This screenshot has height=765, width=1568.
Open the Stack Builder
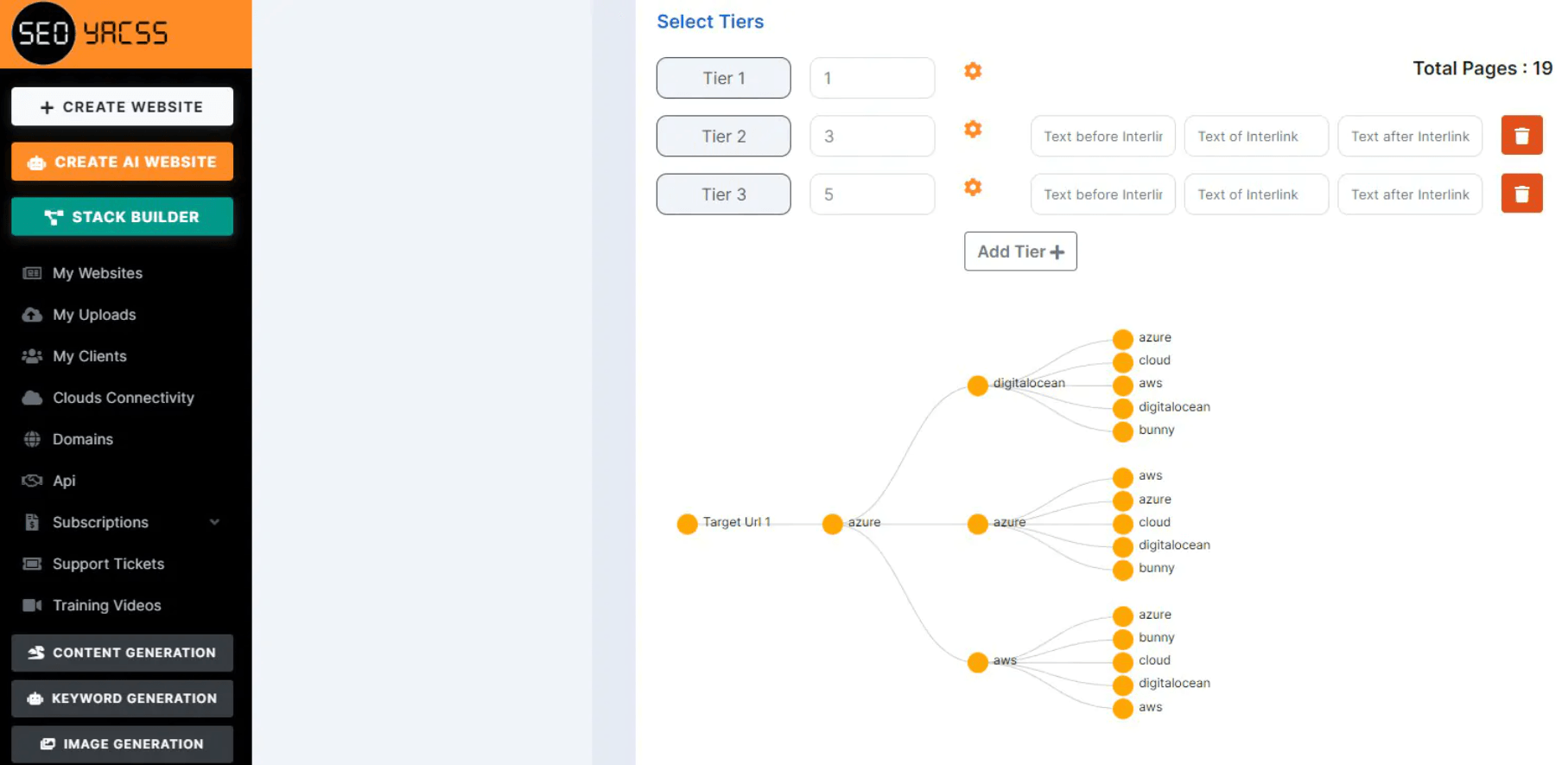pos(122,217)
